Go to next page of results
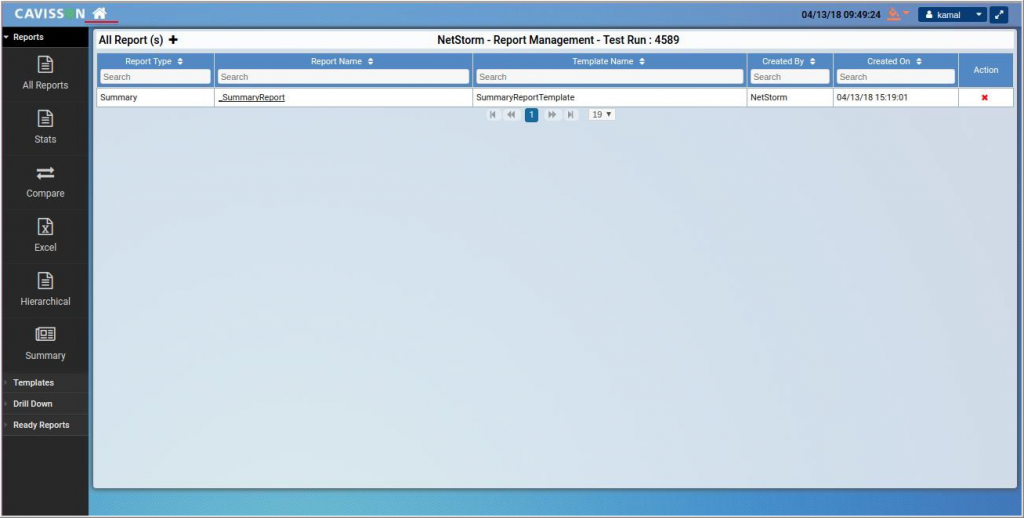 (x=552, y=115)
